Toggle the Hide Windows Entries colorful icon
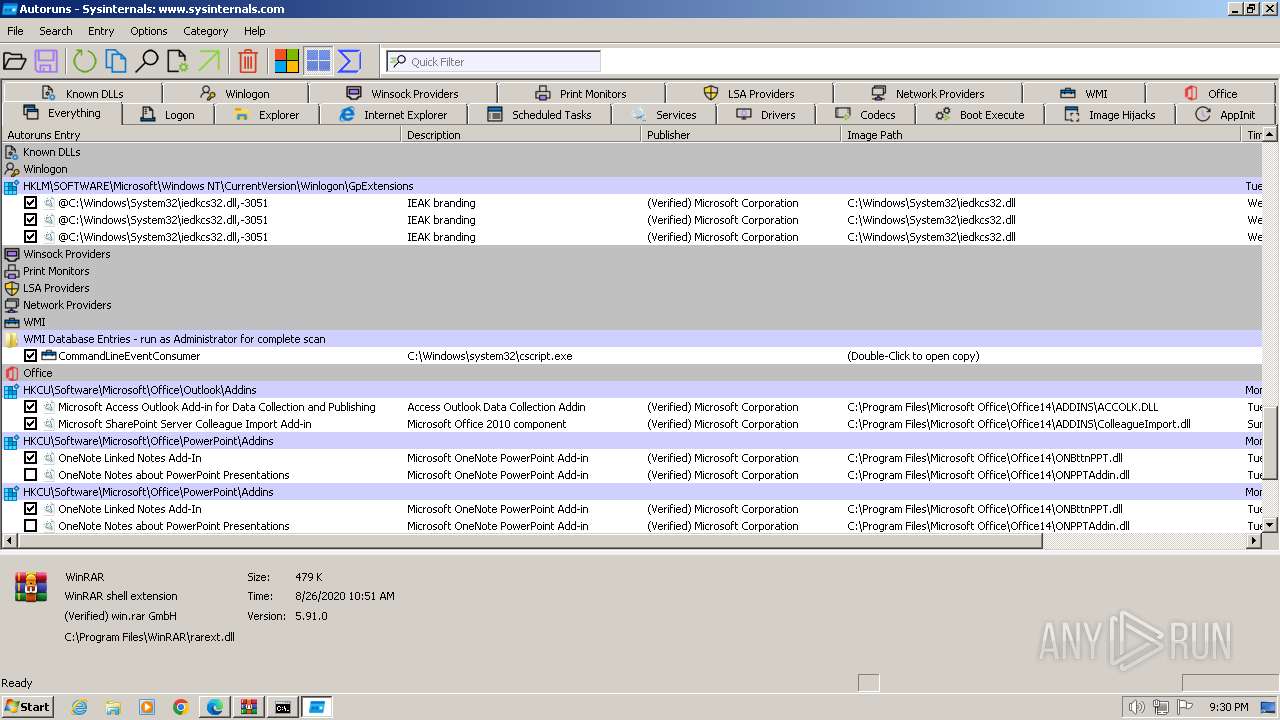The width and height of the screenshot is (1280, 720). 287,62
